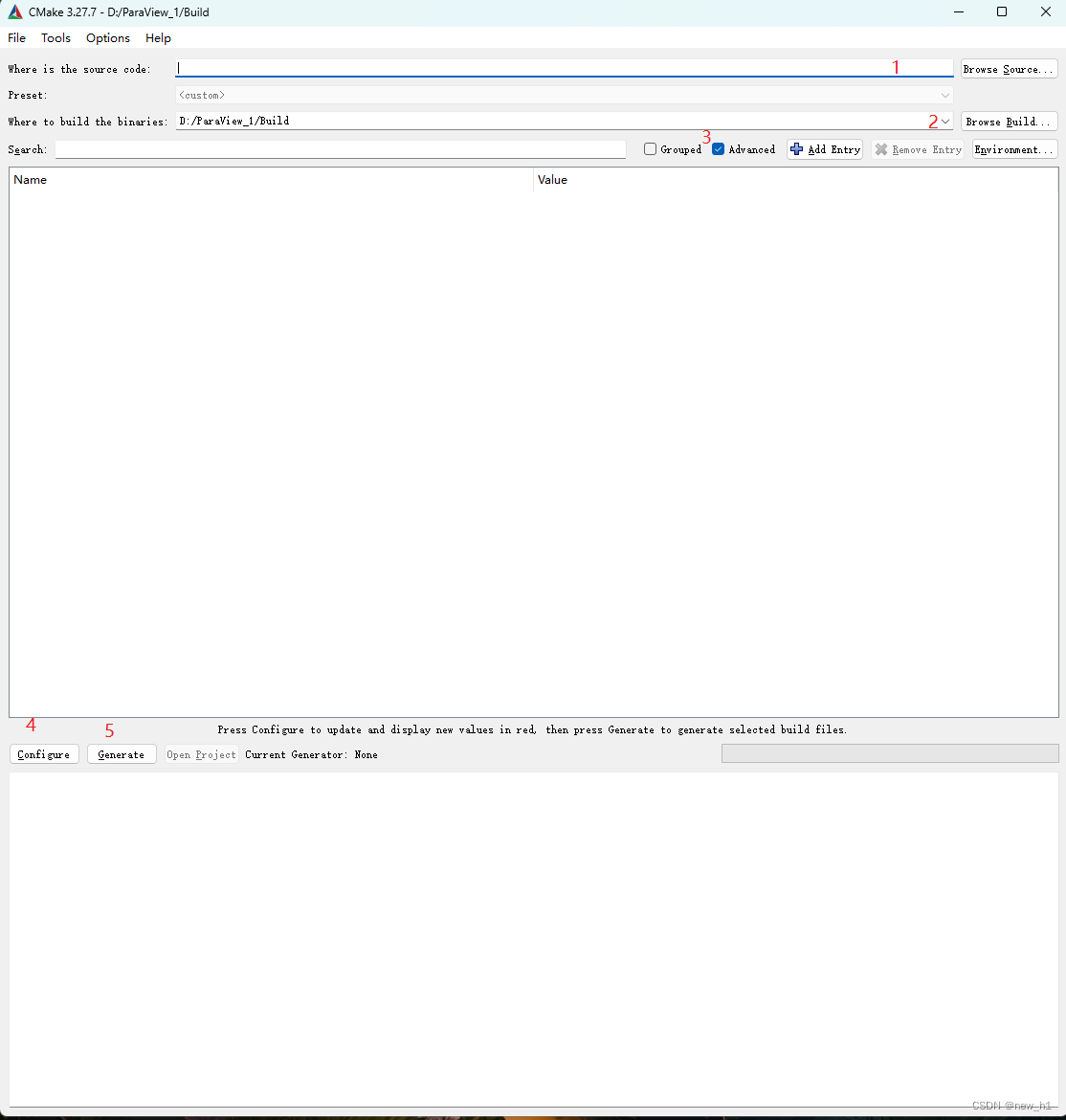Click the Remove Entry button
The height and width of the screenshot is (1120, 1066).
click(918, 149)
